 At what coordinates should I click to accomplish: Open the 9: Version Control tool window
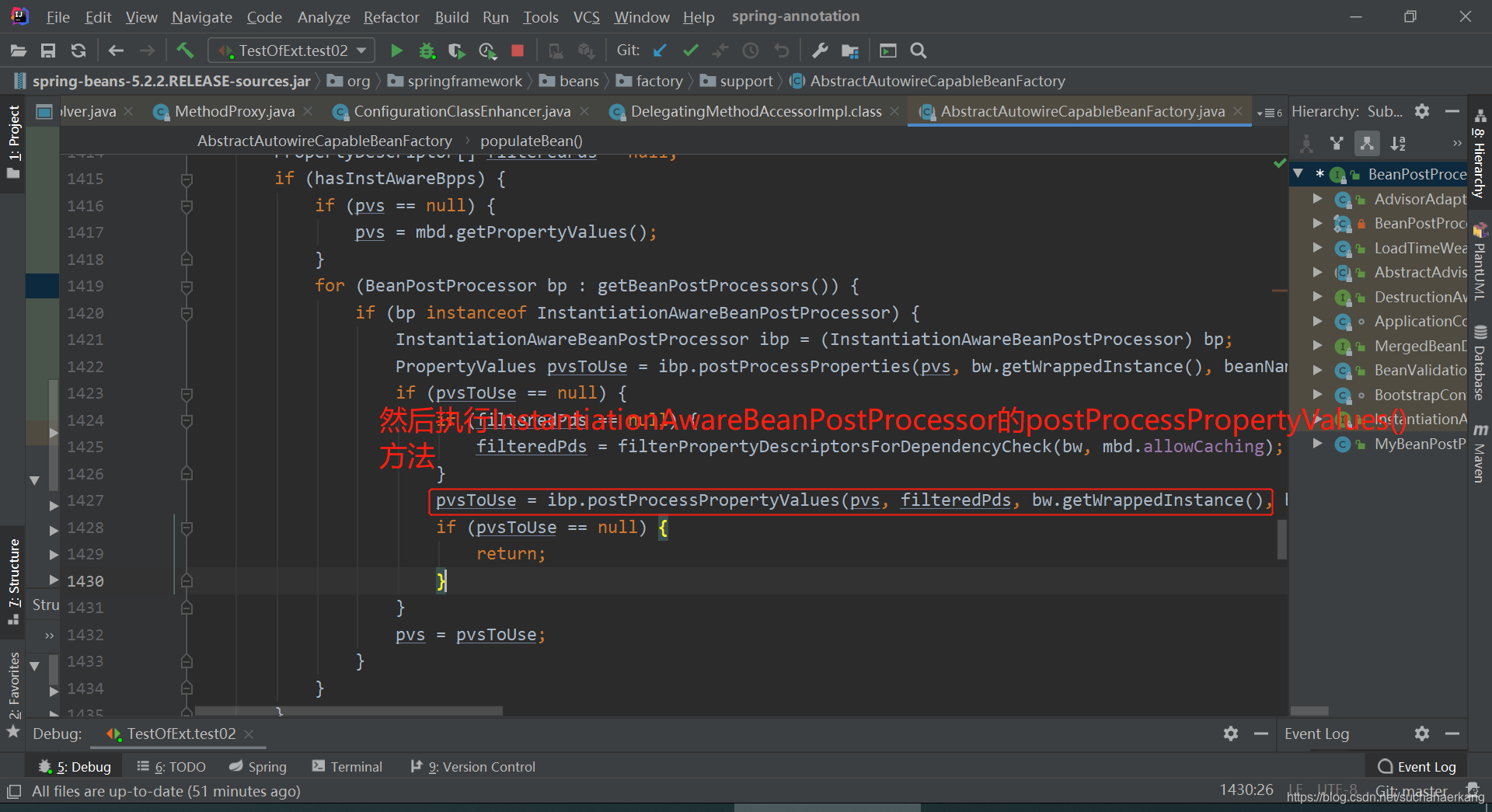click(473, 767)
